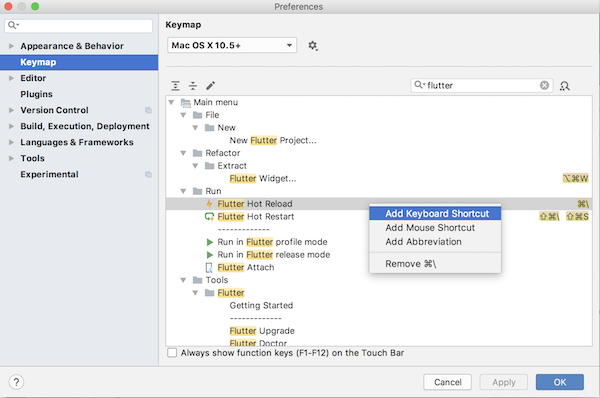Click the pencil edit shortcut icon
Screen dimensions: 600x398
[210, 85]
